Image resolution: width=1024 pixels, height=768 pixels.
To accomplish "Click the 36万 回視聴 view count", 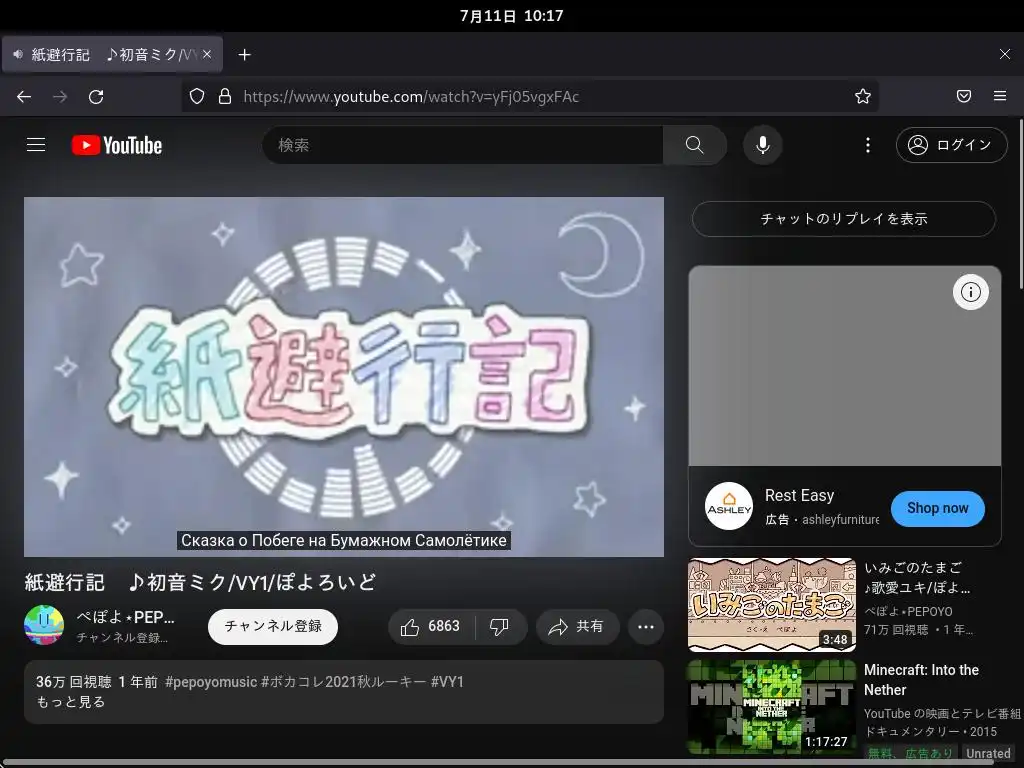I will pos(74,682).
